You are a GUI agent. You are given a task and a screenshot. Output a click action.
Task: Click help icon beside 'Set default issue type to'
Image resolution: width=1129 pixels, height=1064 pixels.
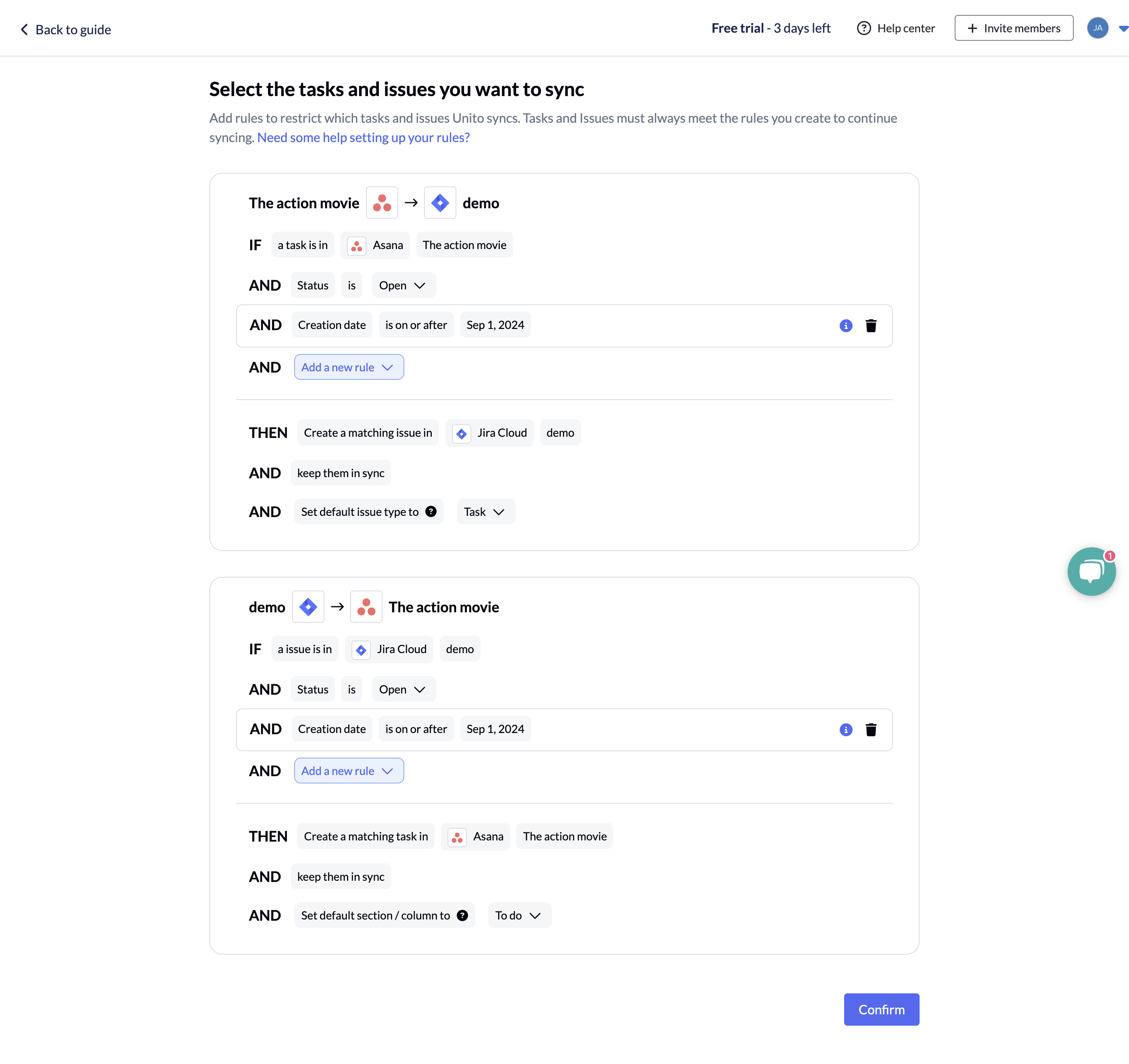pos(431,512)
